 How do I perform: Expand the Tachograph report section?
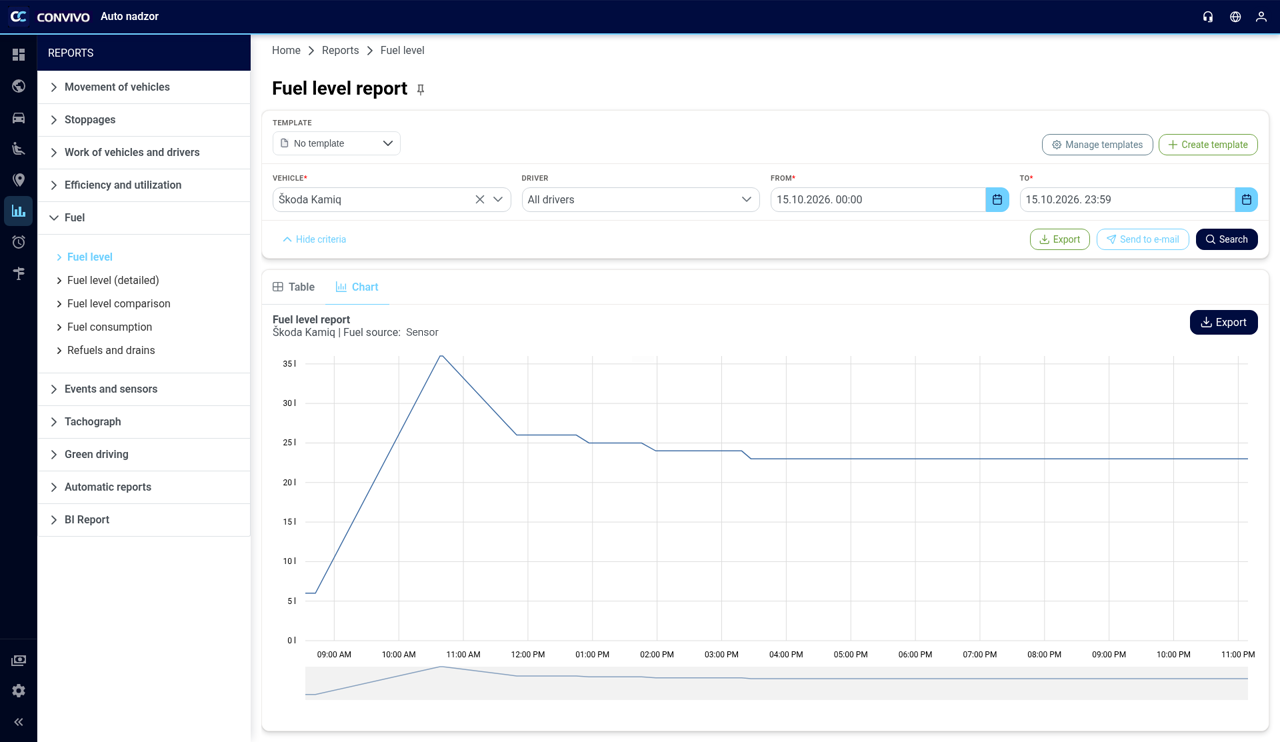point(144,422)
